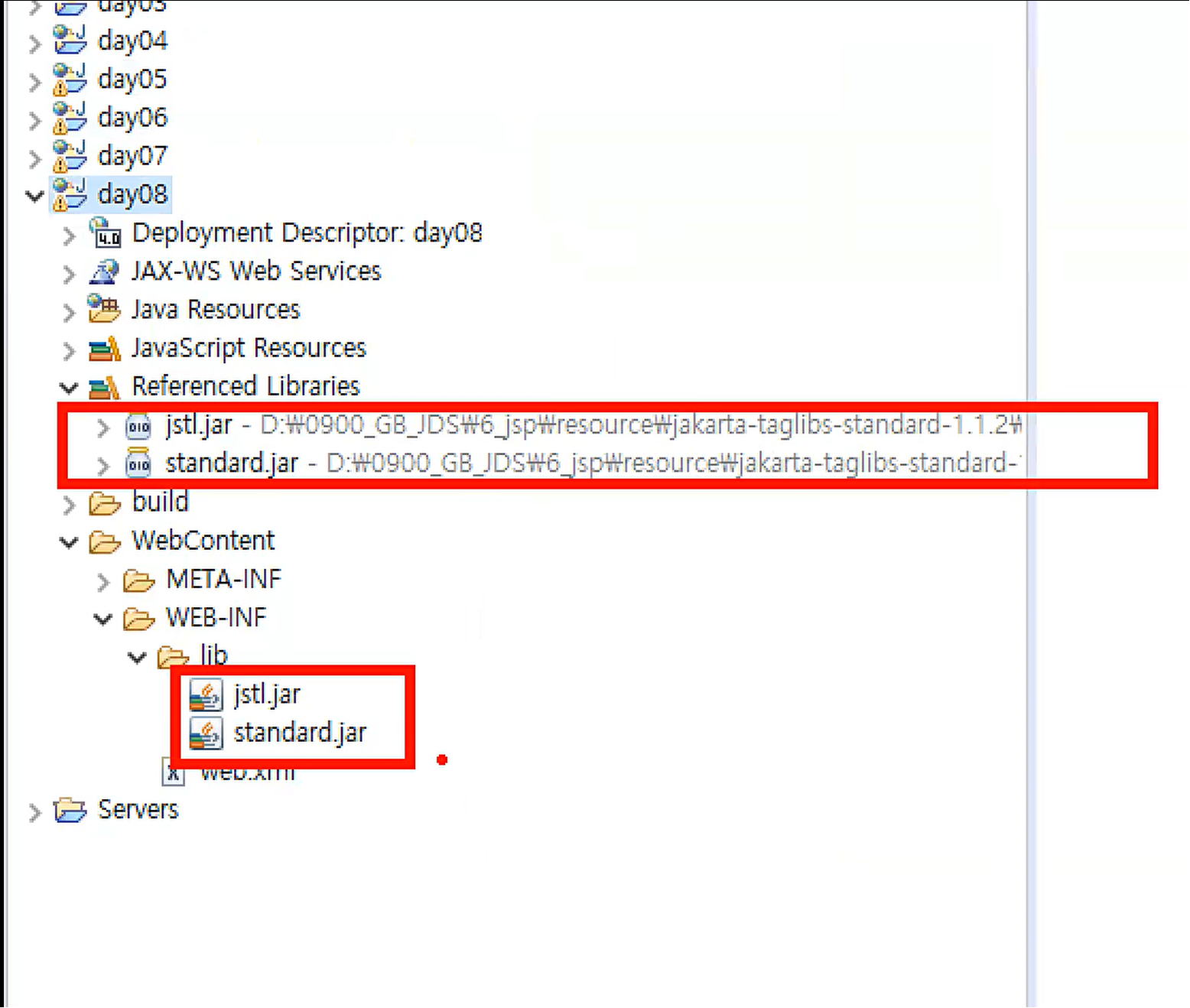Screen dimensions: 1190x1008
Task: Click the JAX-WS Web Services icon
Action: pos(106,272)
